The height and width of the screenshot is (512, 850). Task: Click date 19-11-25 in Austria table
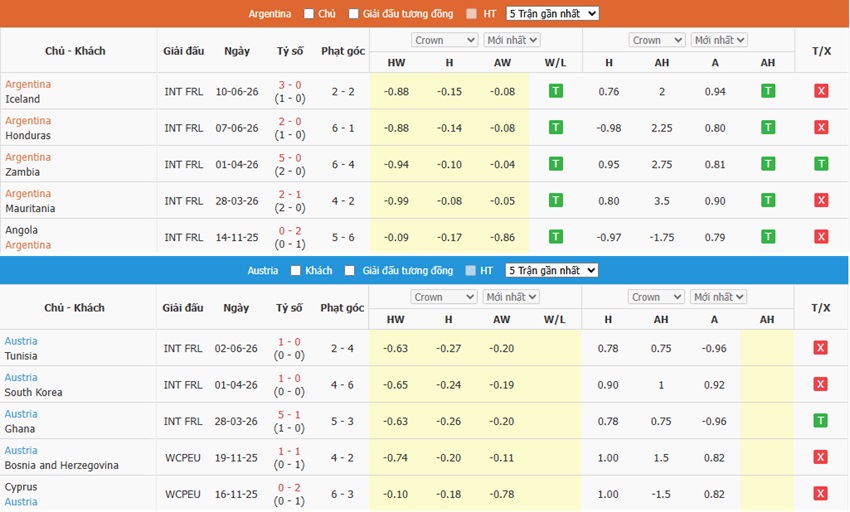[236, 457]
